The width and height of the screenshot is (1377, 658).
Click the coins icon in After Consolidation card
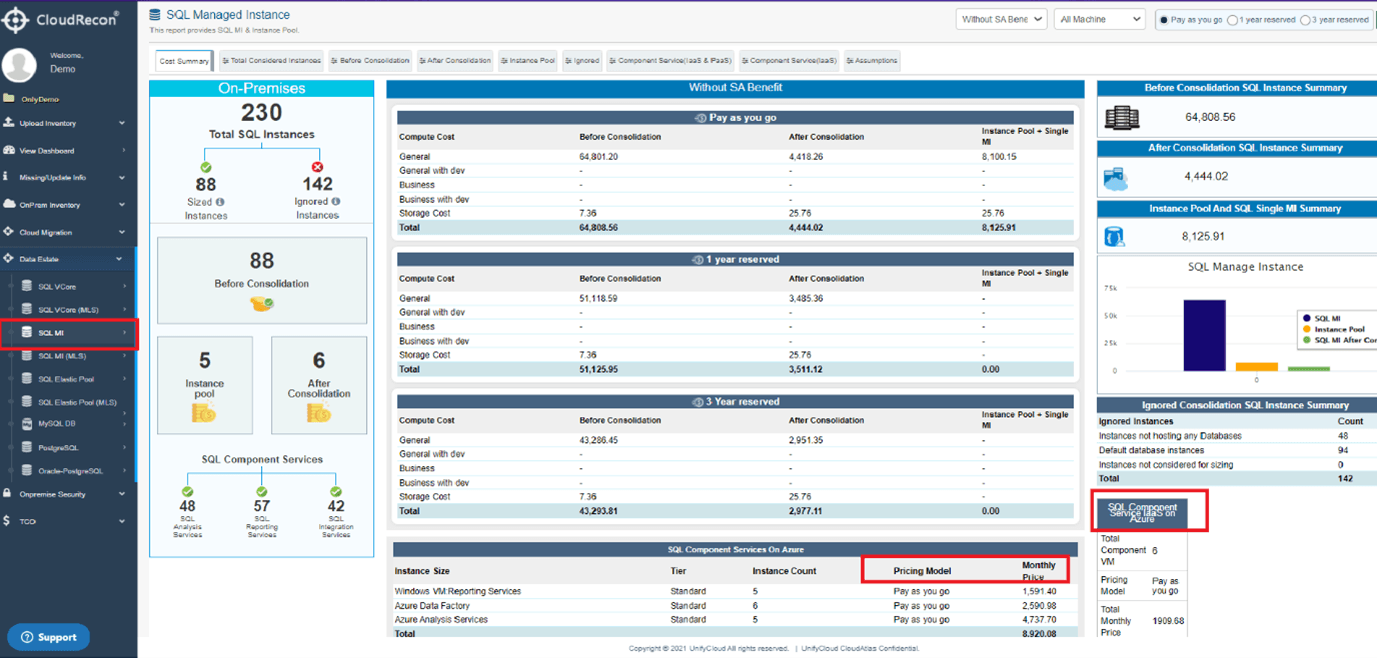pos(319,412)
